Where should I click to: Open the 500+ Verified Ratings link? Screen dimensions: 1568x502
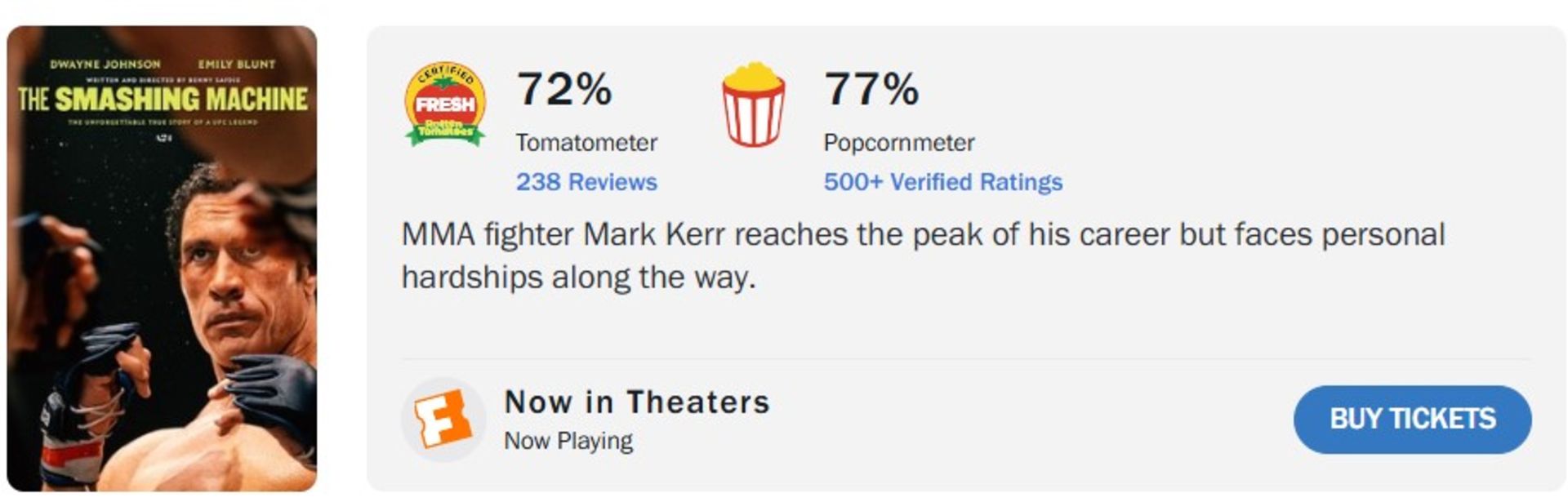pos(942,182)
